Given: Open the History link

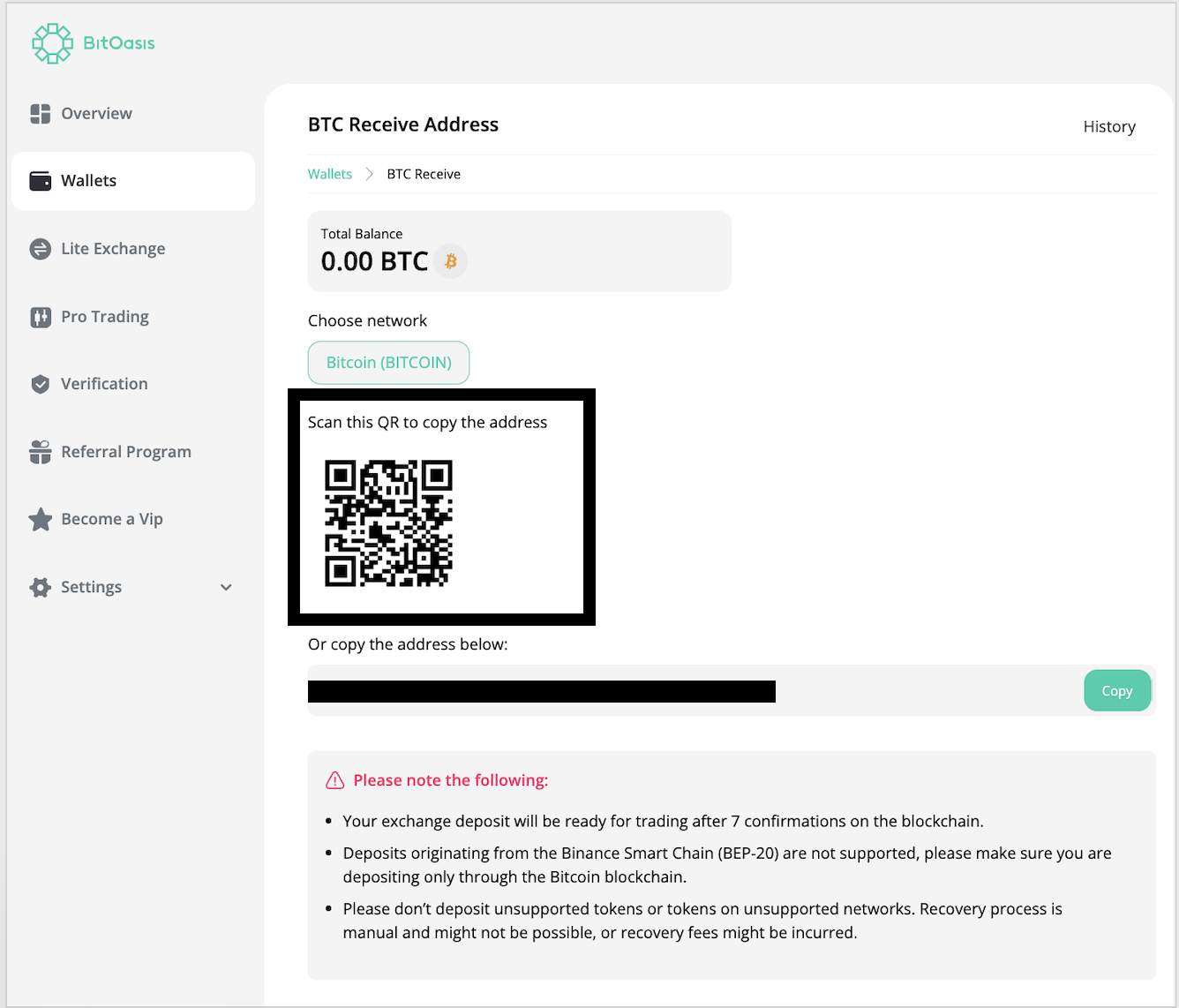Looking at the screenshot, I should [x=1109, y=126].
